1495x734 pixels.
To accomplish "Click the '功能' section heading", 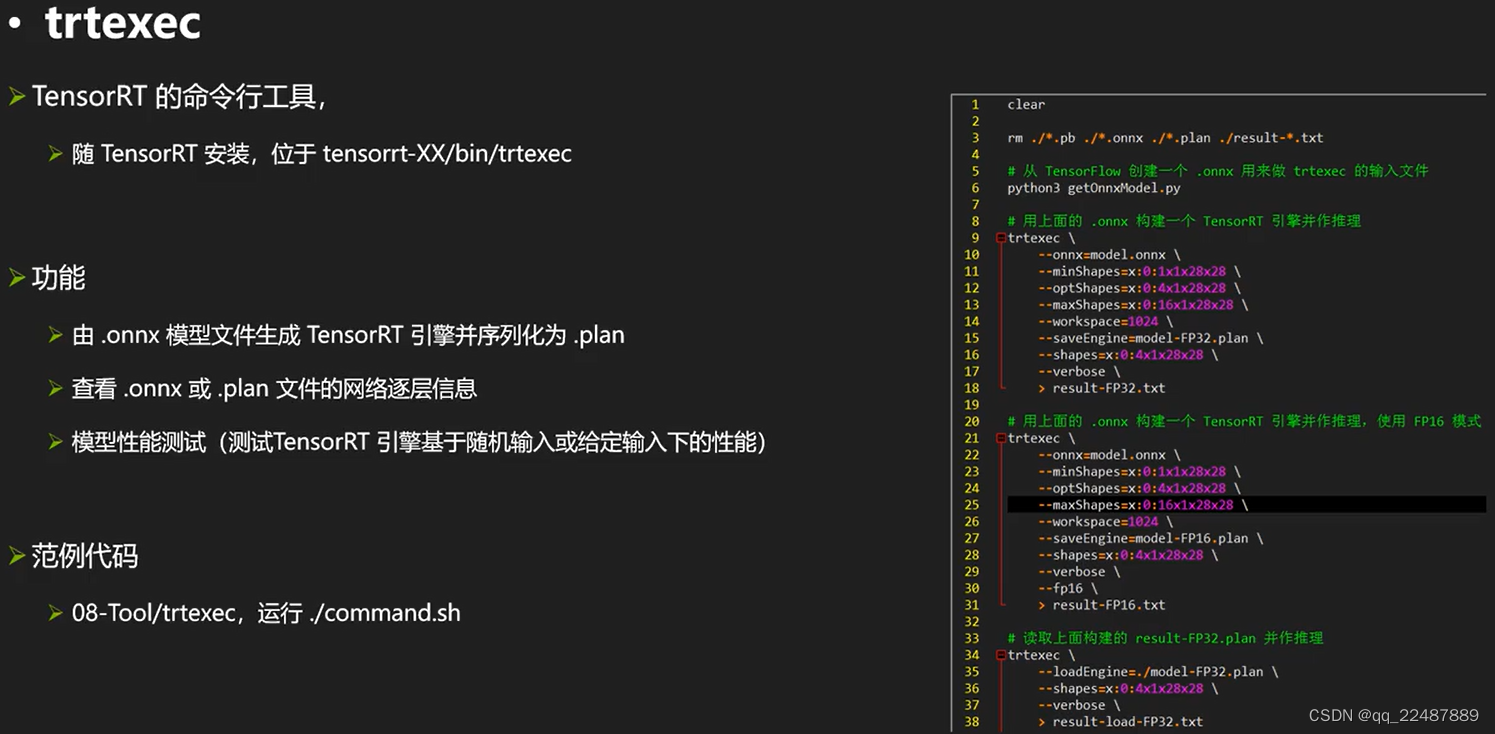I will (x=58, y=277).
